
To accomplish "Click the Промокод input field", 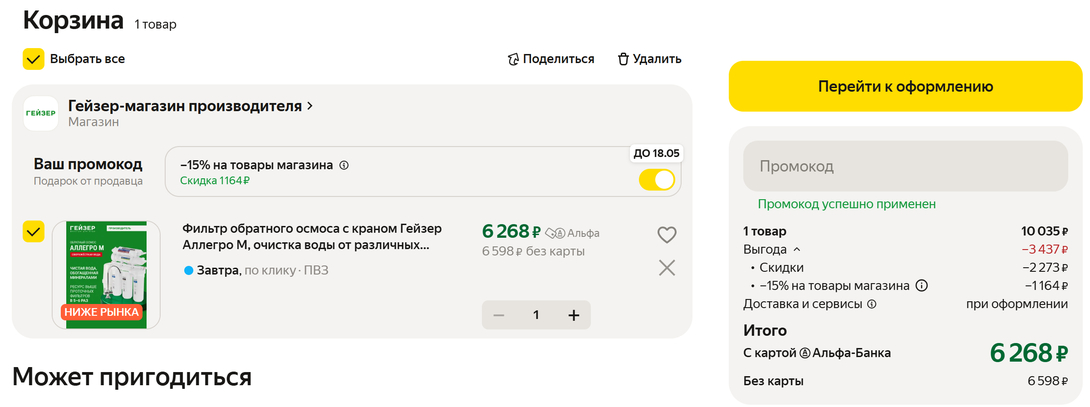I will click(x=904, y=166).
